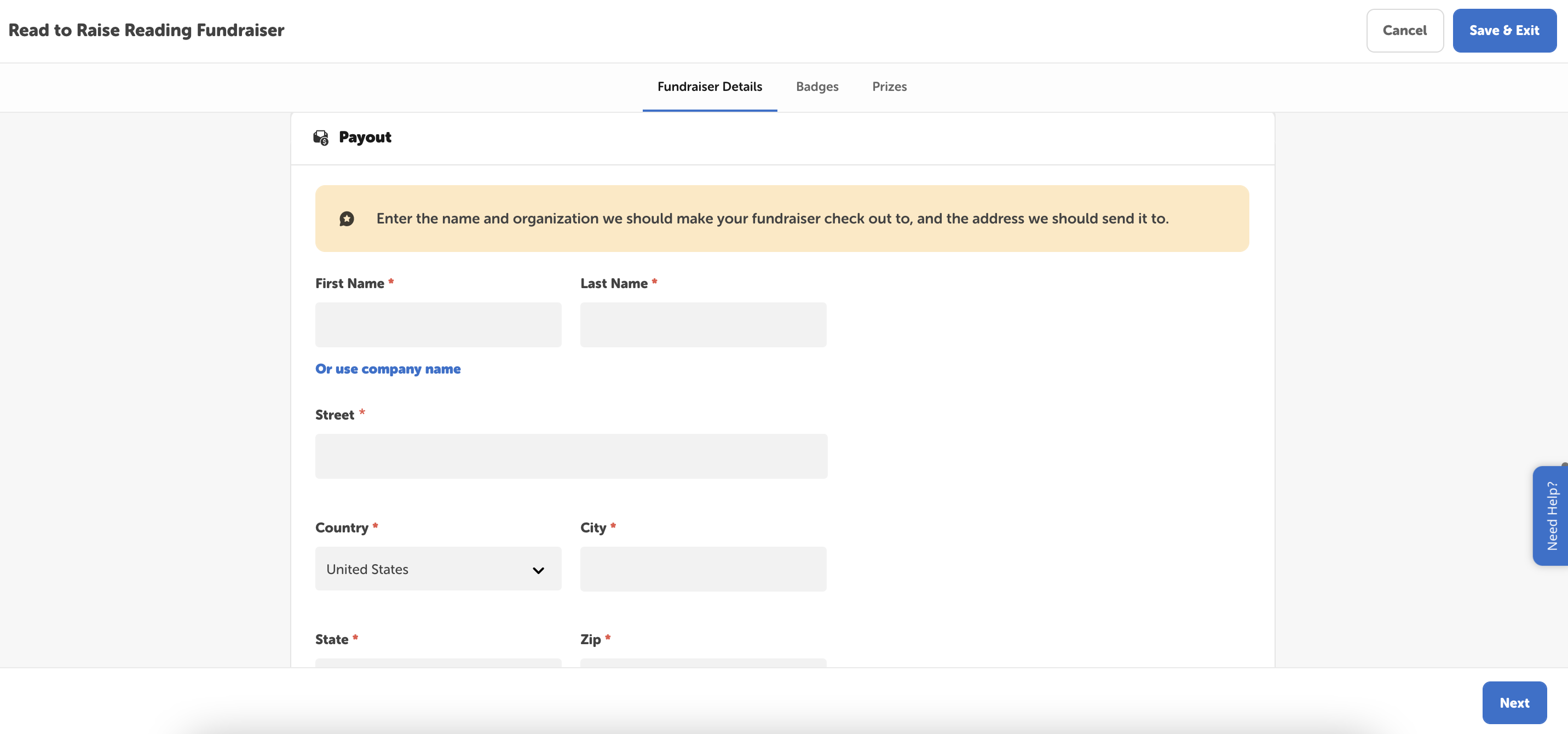Click the Country dropdown chevron arrow
This screenshot has height=734, width=1568.
(x=538, y=570)
